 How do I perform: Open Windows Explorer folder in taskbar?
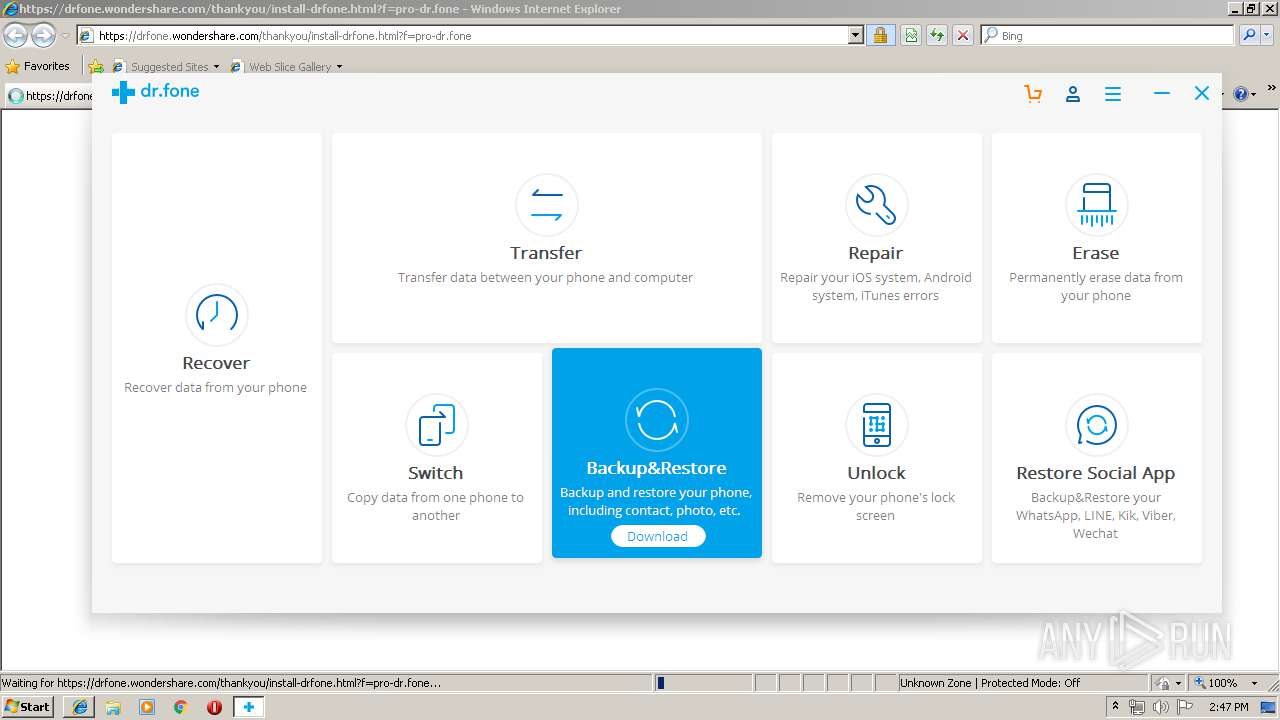(113, 707)
